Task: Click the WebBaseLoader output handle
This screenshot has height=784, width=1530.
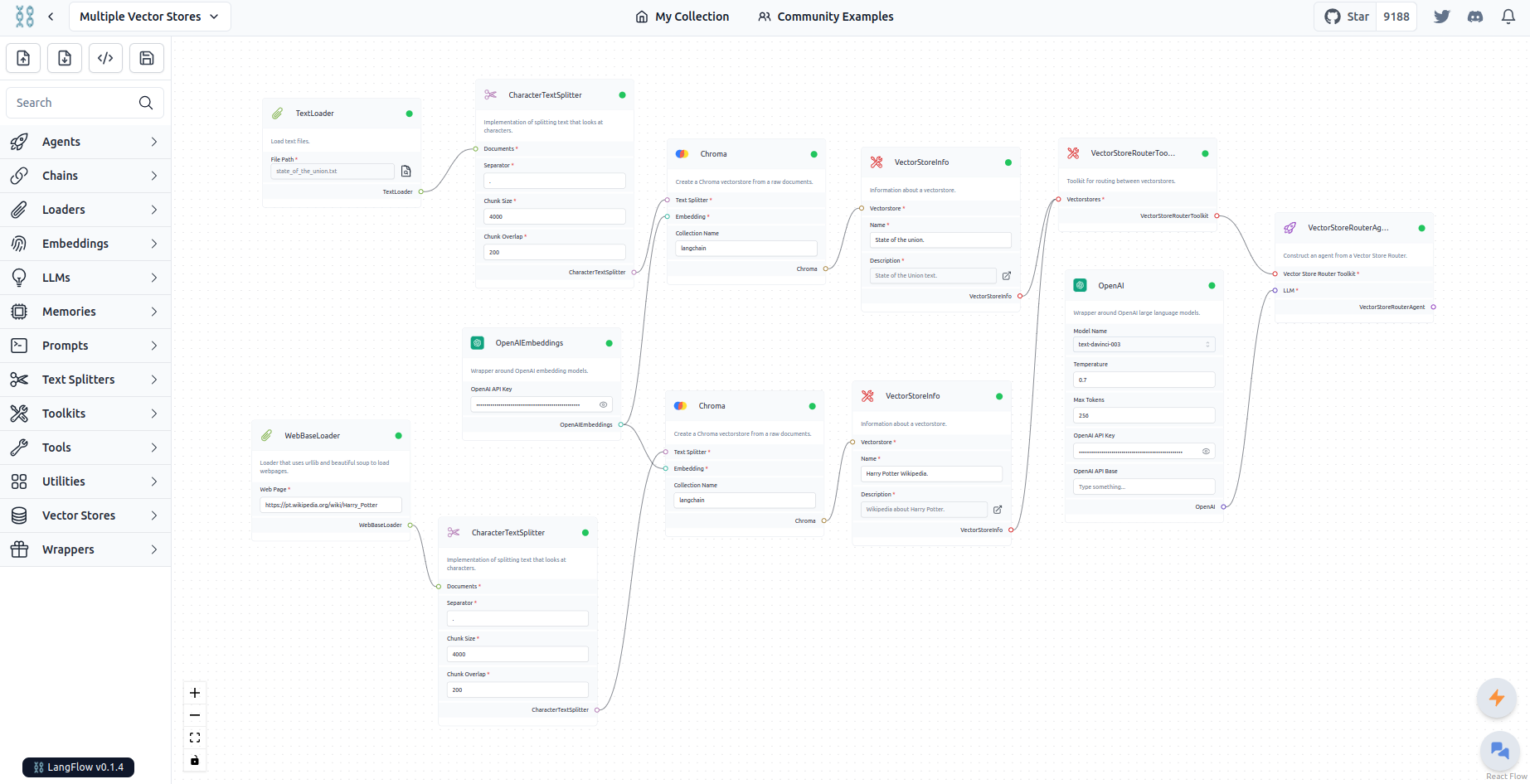Action: pos(410,525)
